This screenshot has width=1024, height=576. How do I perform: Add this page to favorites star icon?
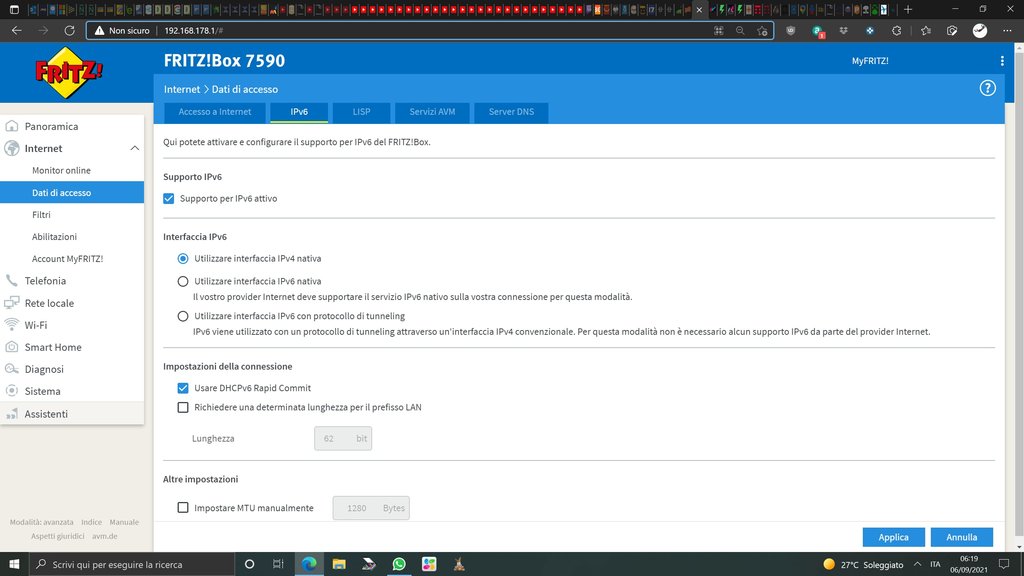(762, 31)
